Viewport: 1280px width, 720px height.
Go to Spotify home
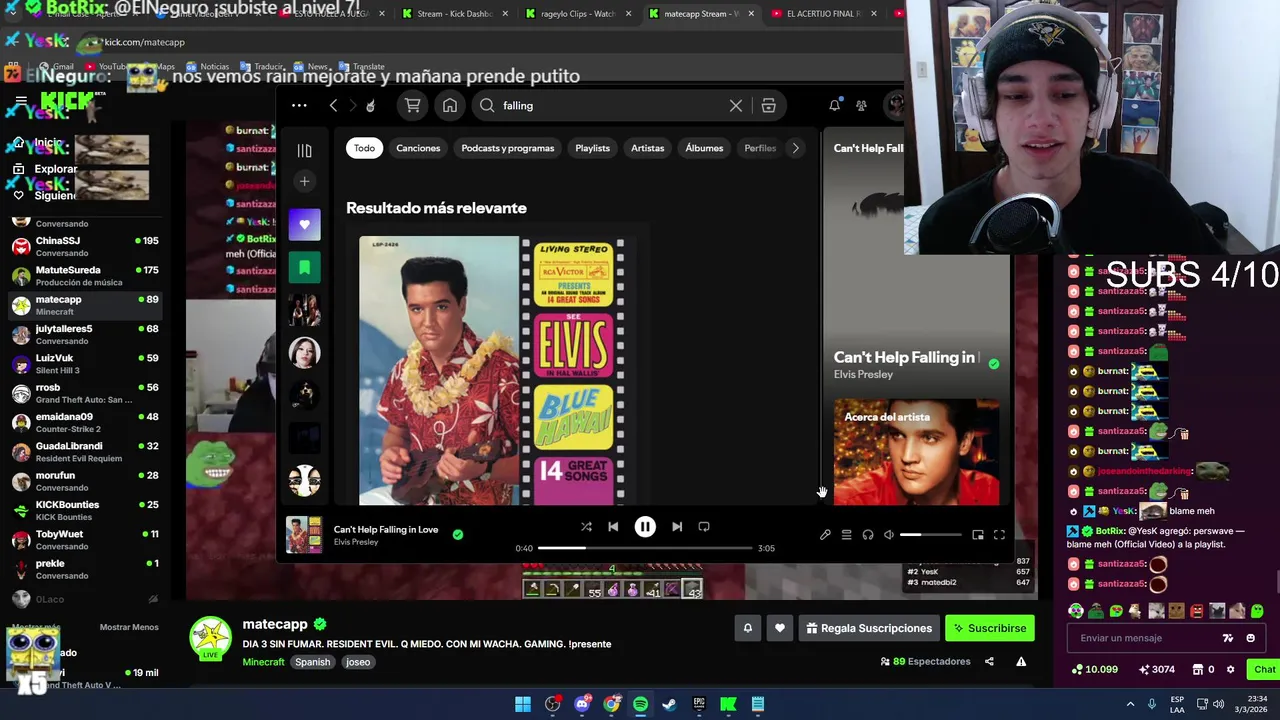pos(450,105)
